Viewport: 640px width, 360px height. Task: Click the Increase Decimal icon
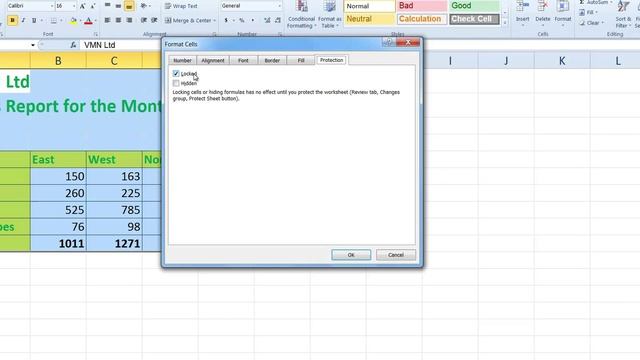tap(267, 20)
